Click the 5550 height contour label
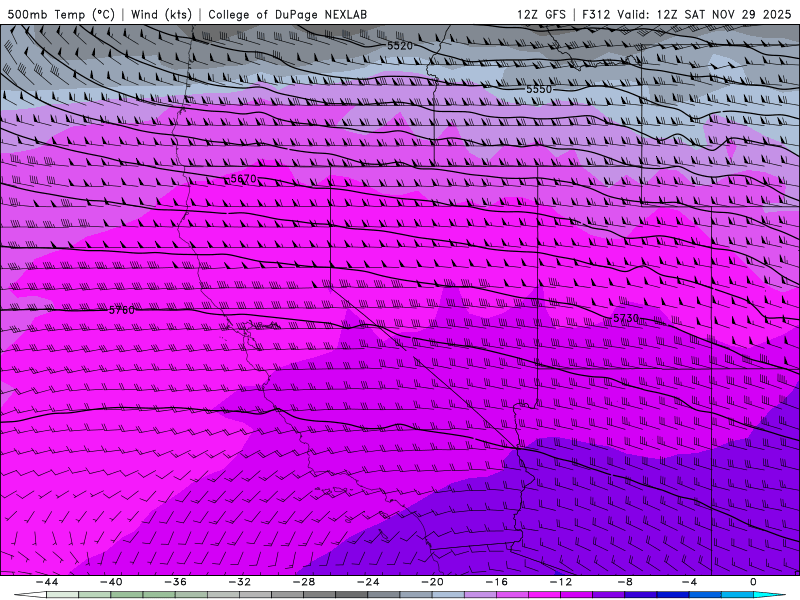 click(539, 89)
